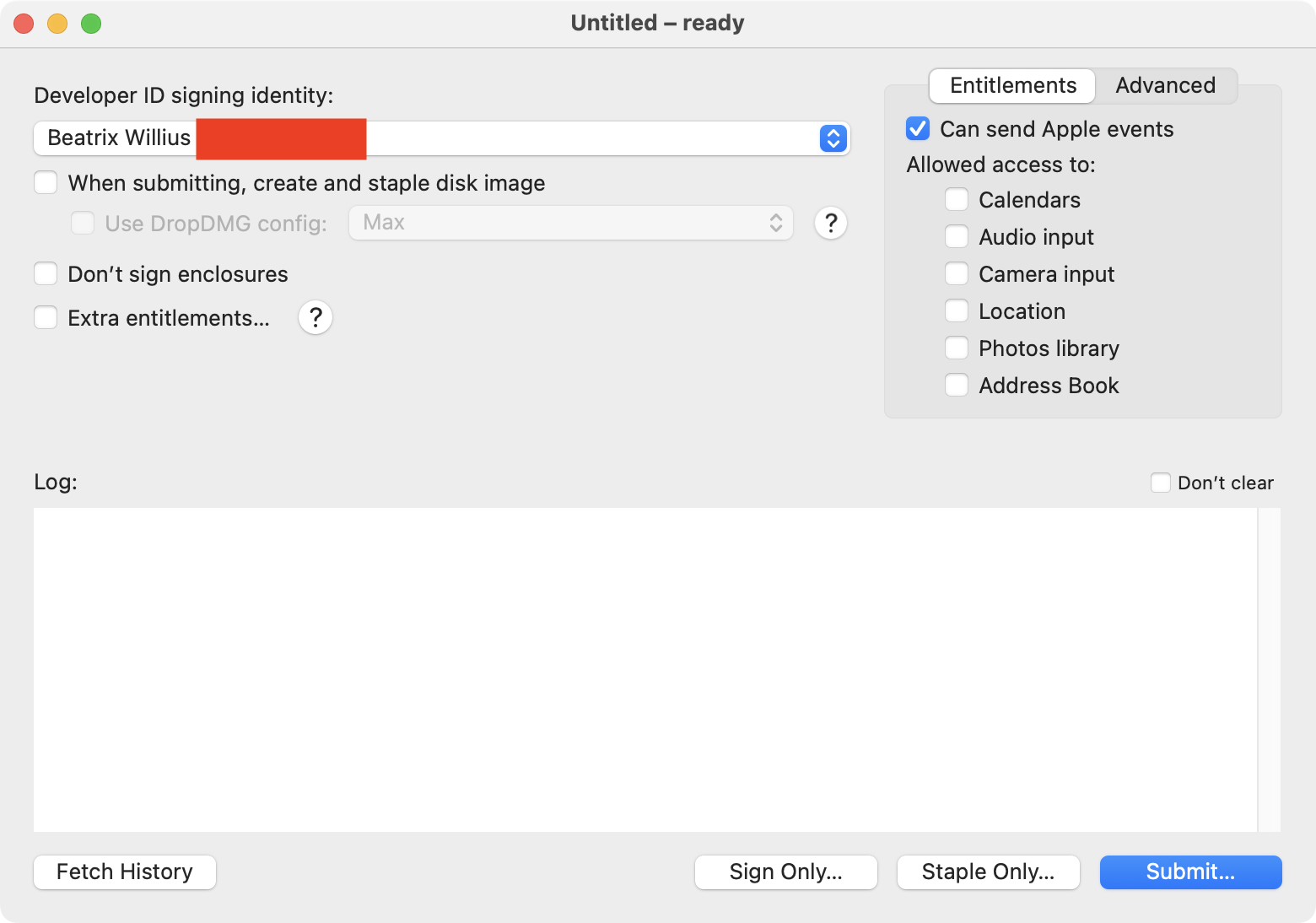Viewport: 1316px width, 923px height.
Task: Enable Photos library access
Action: [957, 348]
